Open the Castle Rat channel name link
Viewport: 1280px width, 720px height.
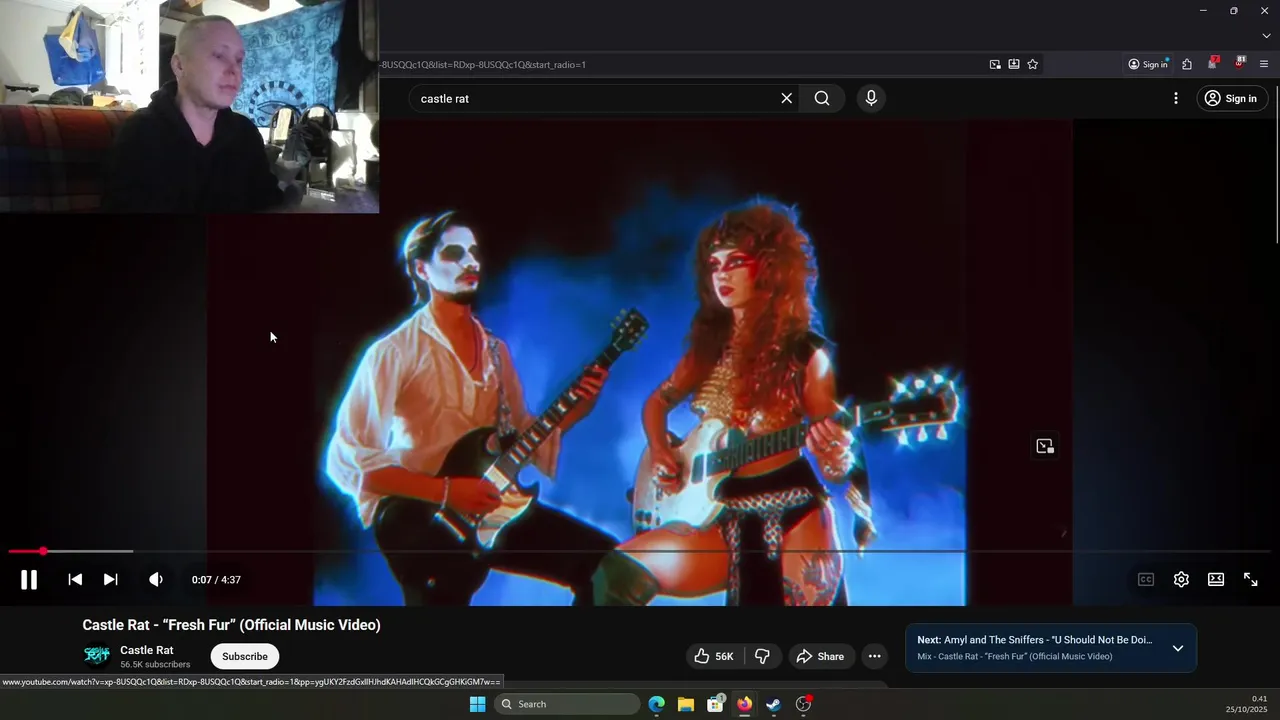coord(147,650)
